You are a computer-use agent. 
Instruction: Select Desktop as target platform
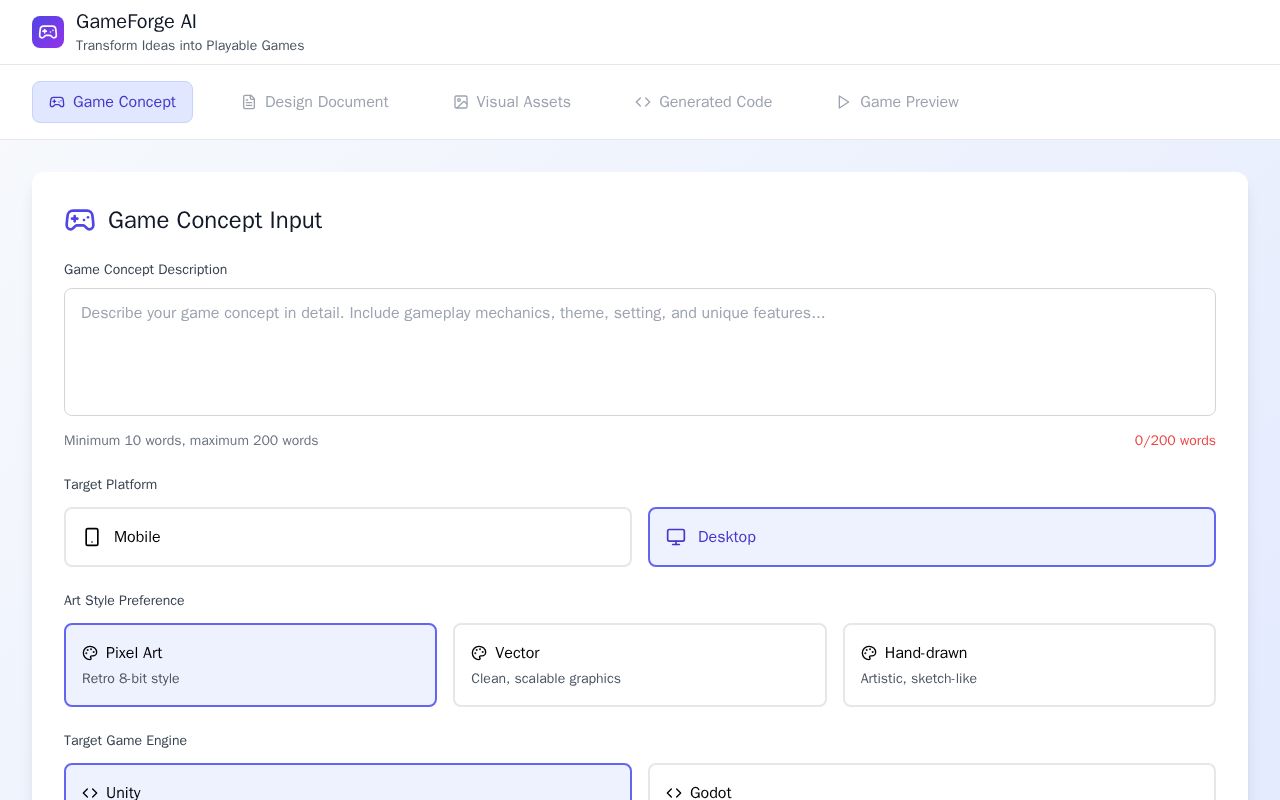click(x=932, y=537)
